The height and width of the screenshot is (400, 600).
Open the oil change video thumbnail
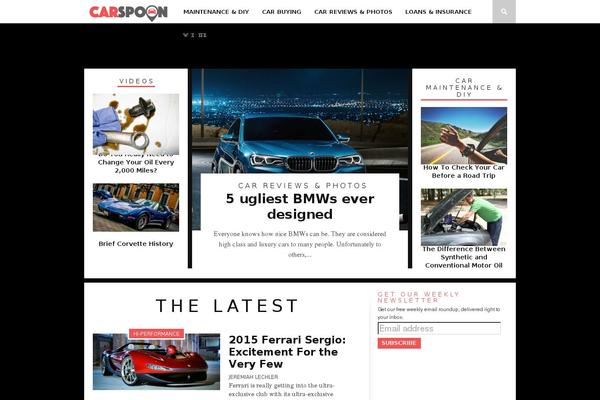(x=136, y=124)
